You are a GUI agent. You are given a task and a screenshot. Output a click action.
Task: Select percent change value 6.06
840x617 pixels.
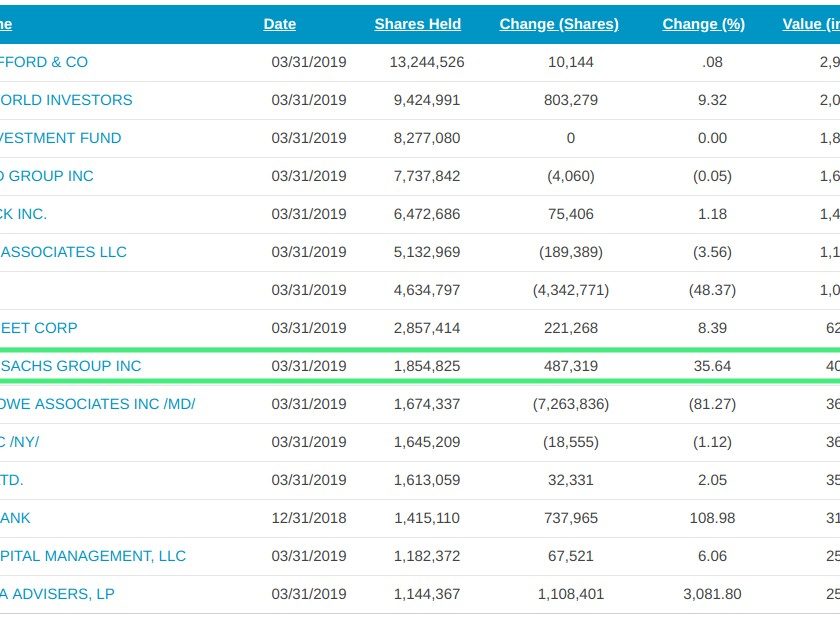pyautogui.click(x=712, y=556)
